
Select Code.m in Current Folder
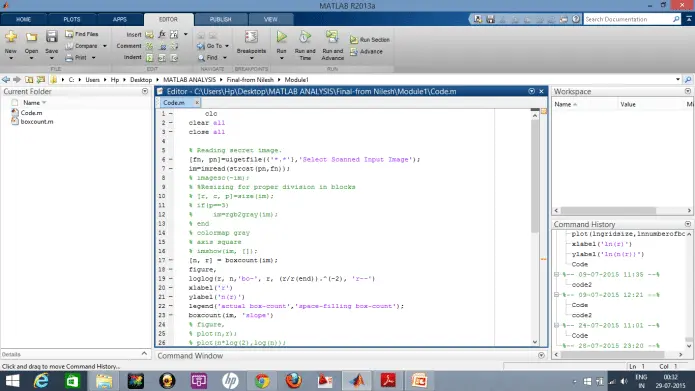[31, 113]
